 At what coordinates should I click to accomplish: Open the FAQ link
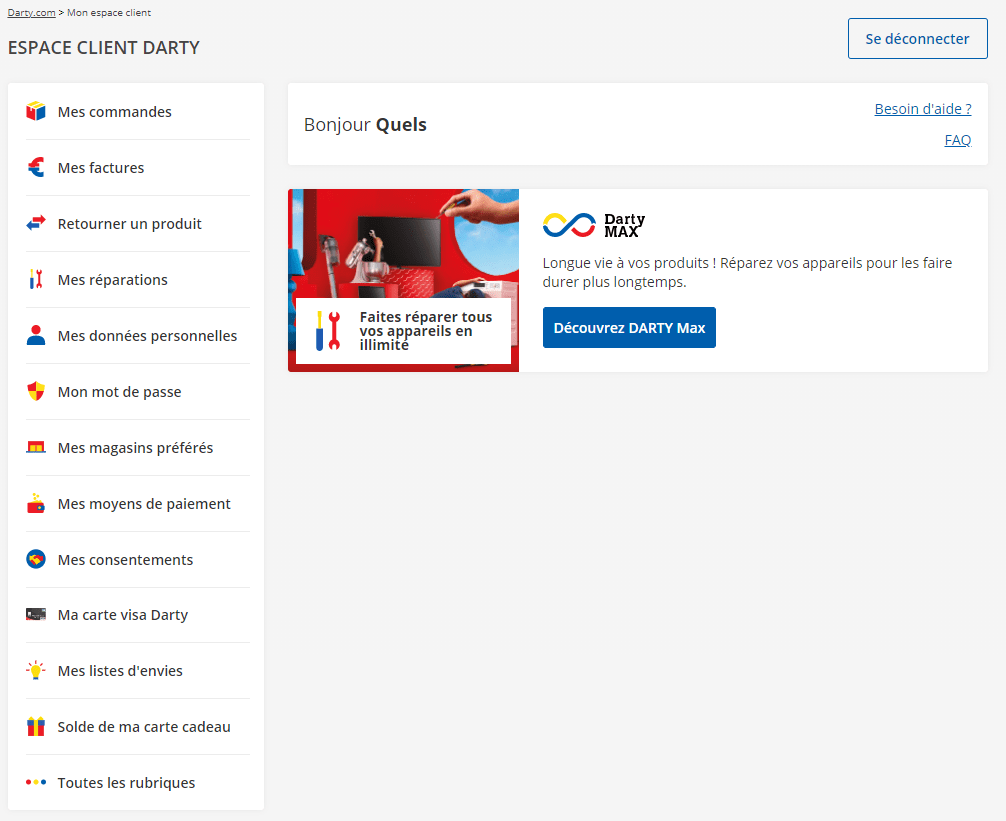tap(957, 140)
